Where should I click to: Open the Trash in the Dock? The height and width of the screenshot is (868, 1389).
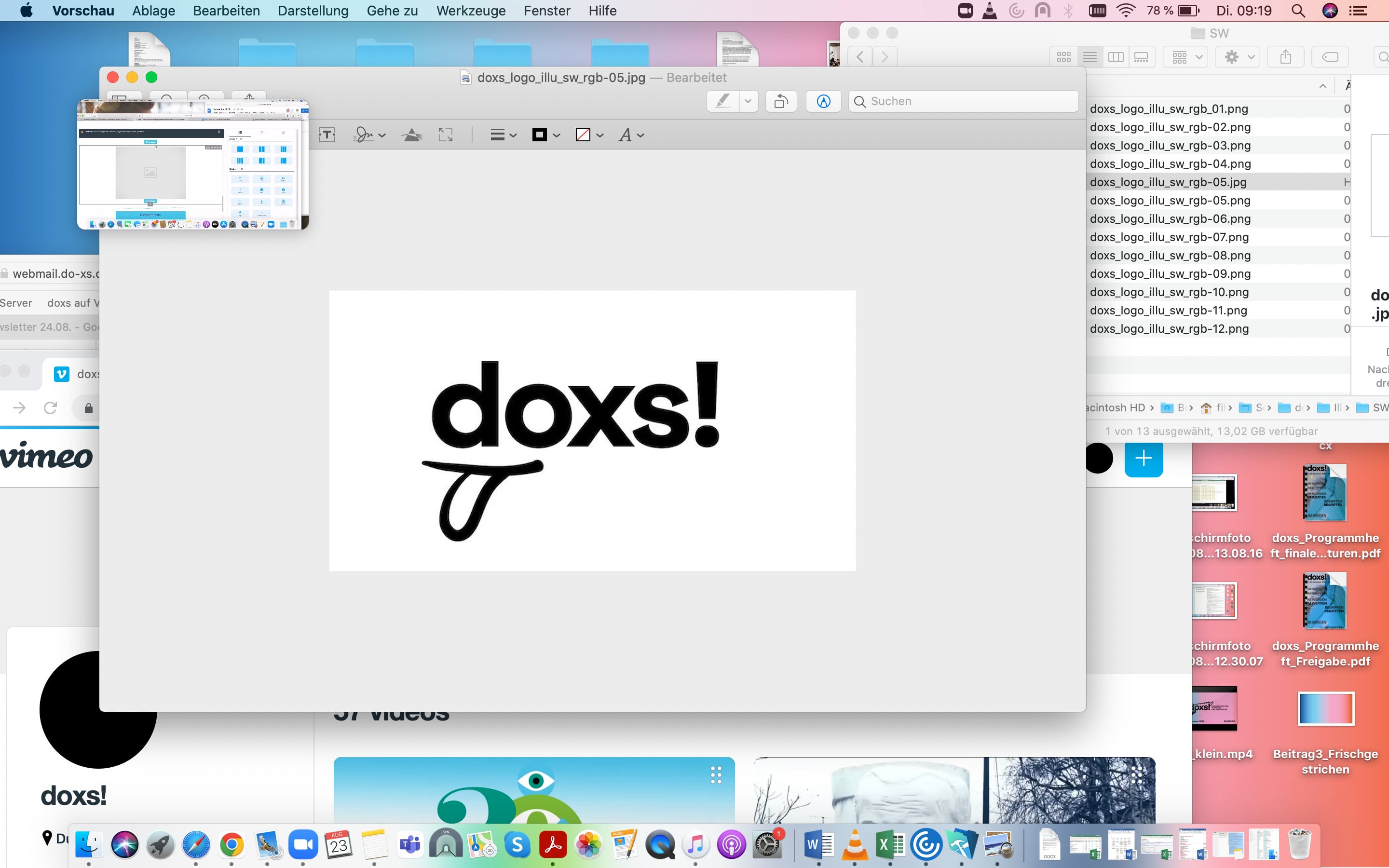click(x=1299, y=844)
